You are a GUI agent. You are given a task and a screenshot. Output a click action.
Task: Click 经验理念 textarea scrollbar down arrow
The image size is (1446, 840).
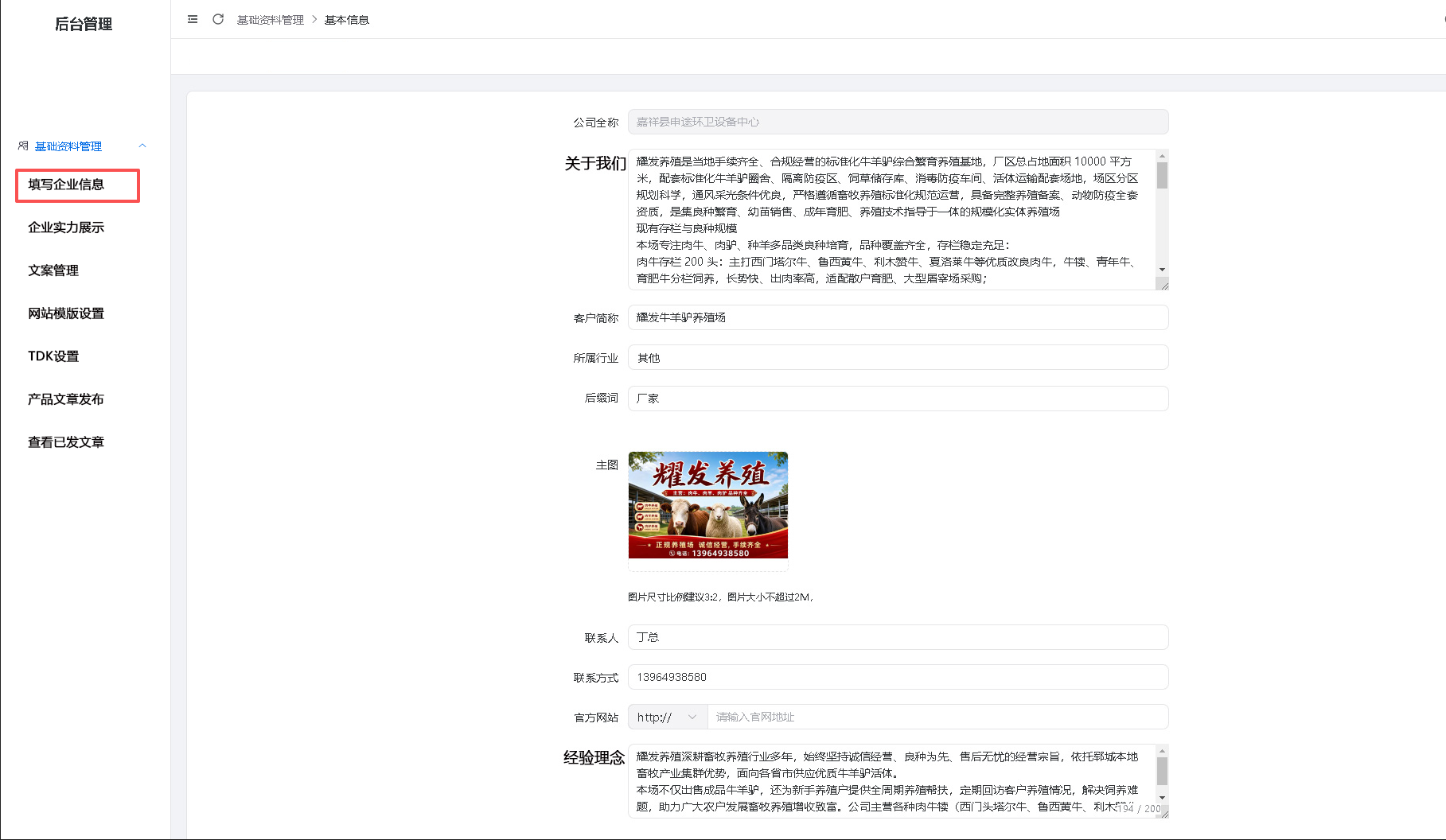(1162, 798)
